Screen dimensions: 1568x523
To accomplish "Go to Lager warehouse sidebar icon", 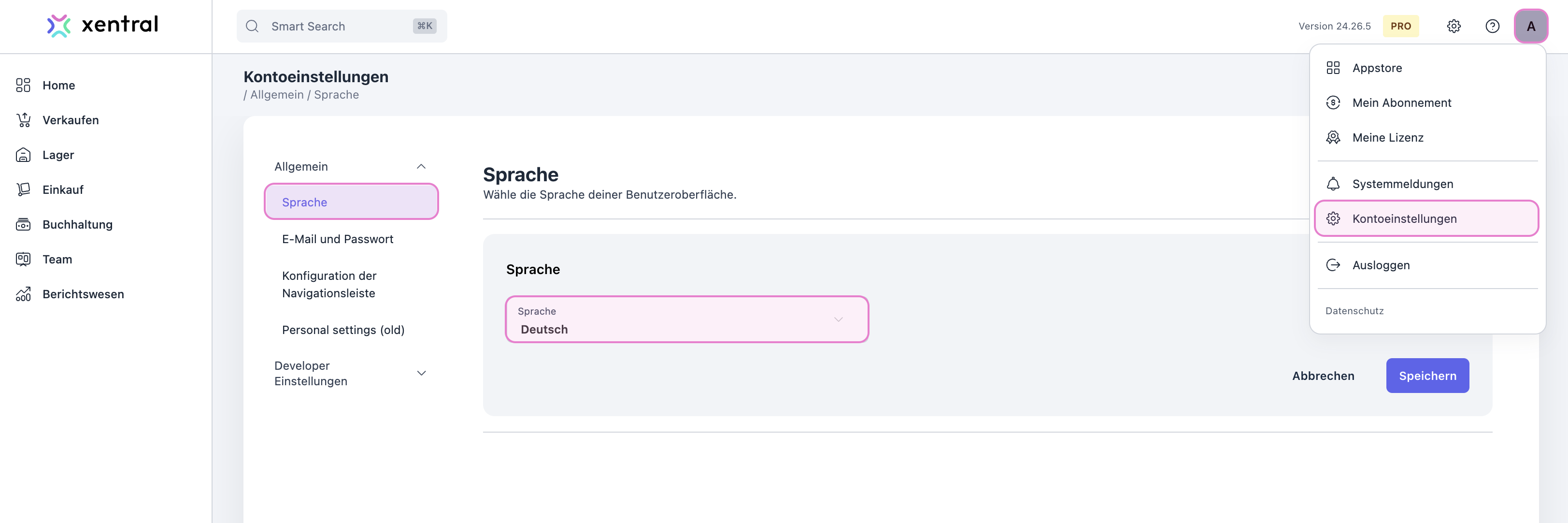I will 23,155.
